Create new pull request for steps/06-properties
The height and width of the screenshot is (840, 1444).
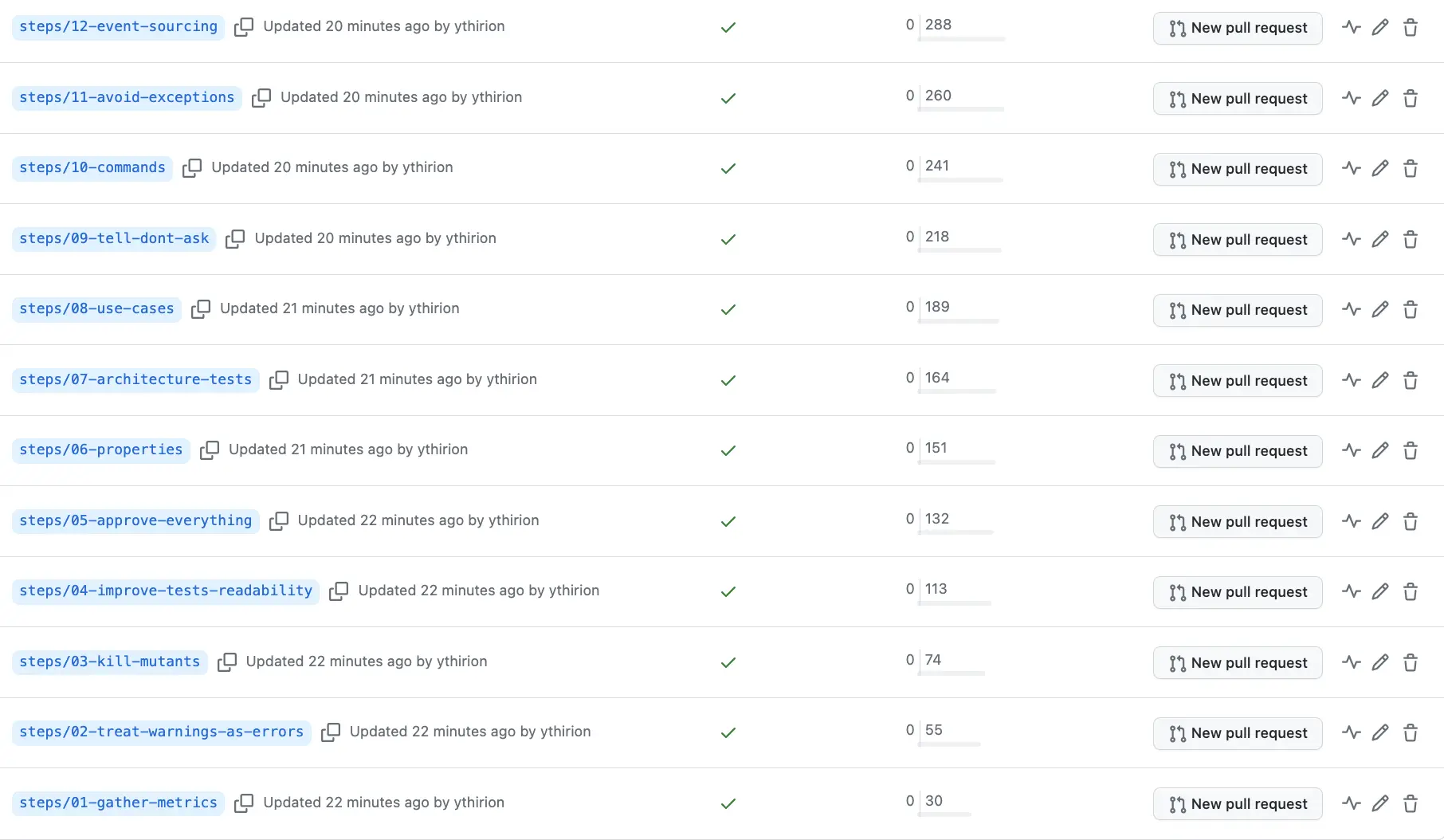1237,451
